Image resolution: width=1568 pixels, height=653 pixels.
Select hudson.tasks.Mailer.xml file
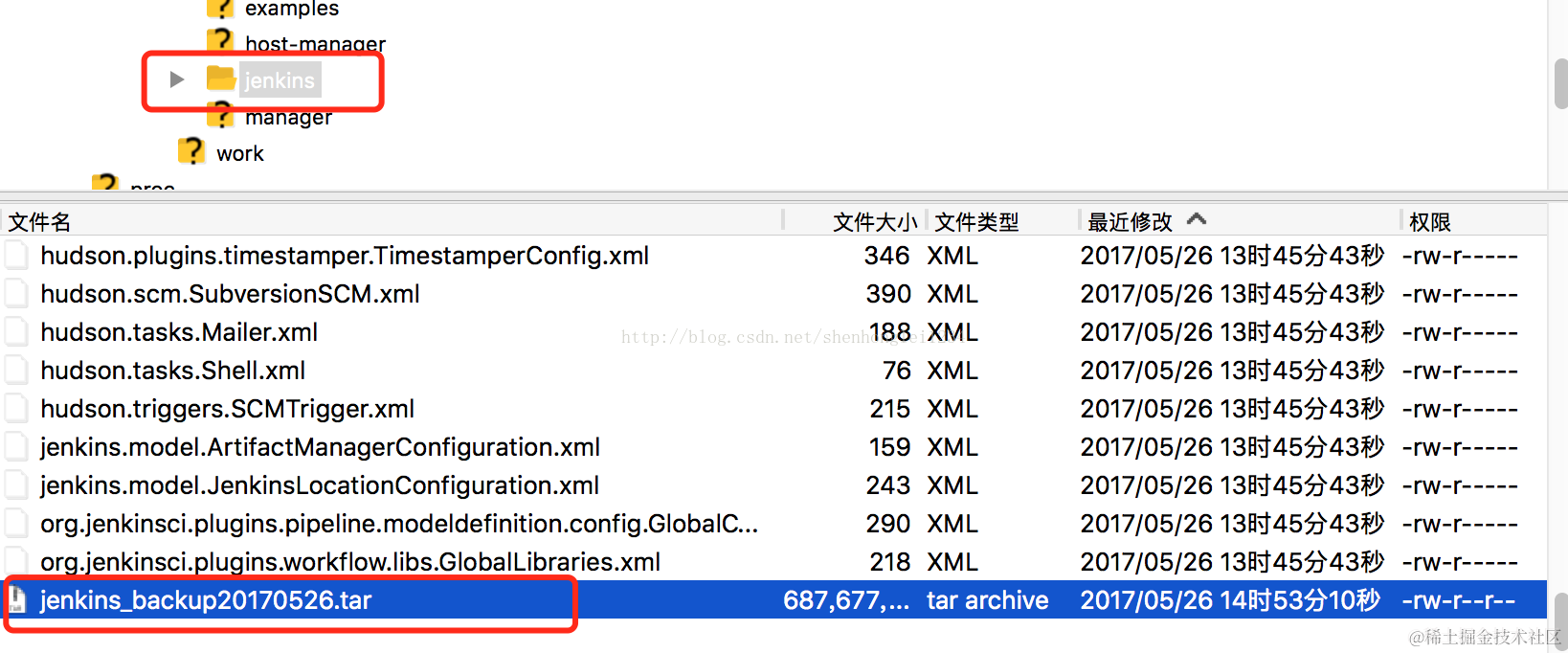click(179, 332)
